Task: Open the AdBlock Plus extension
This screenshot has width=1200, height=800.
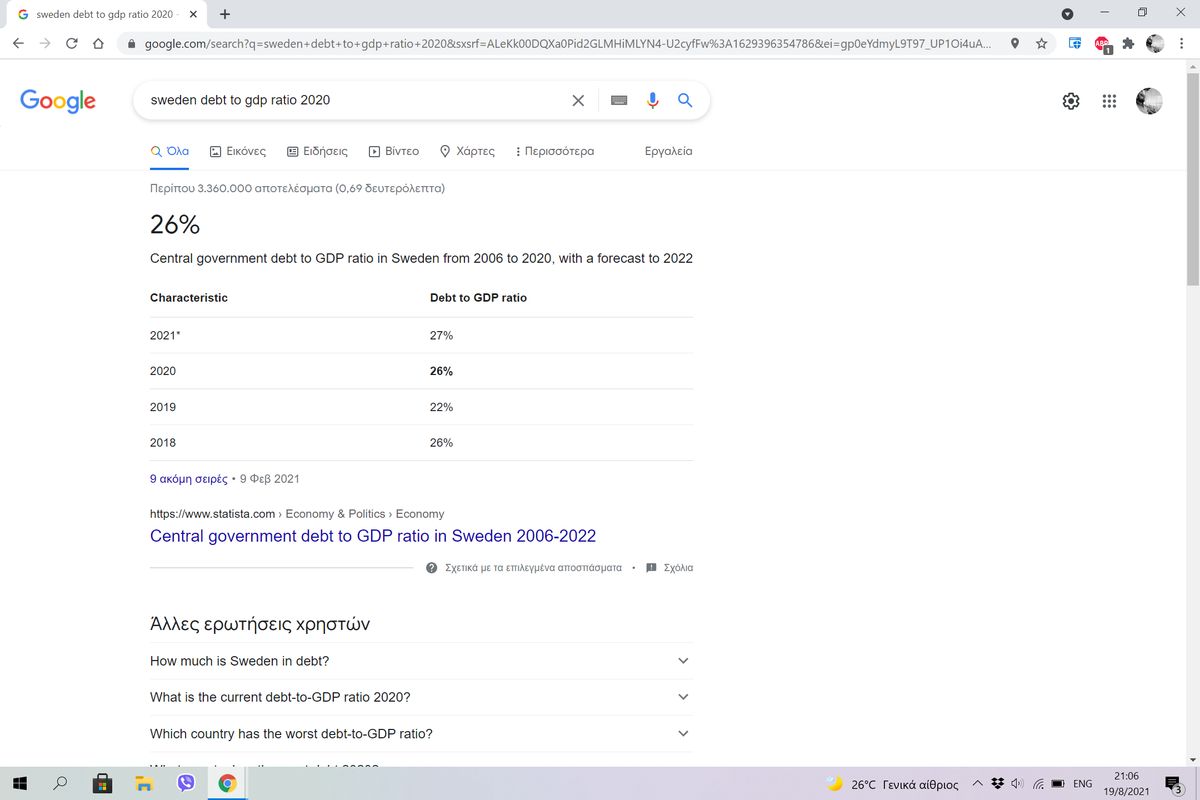Action: point(1102,45)
